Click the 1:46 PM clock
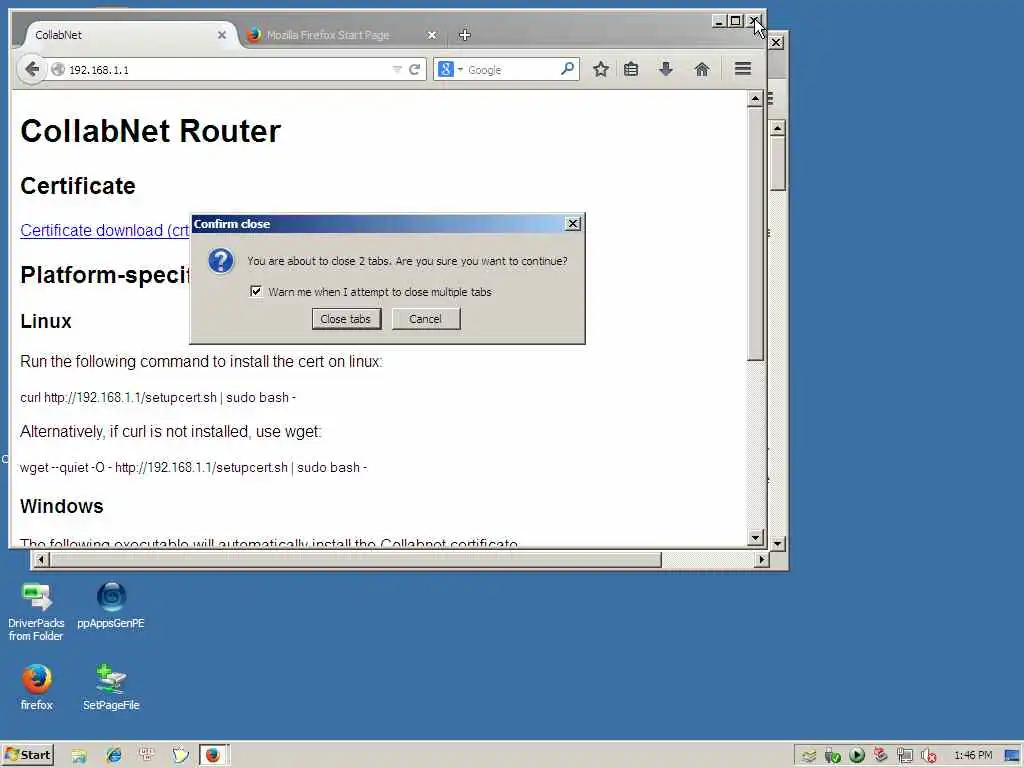1024x768 pixels. 972,756
